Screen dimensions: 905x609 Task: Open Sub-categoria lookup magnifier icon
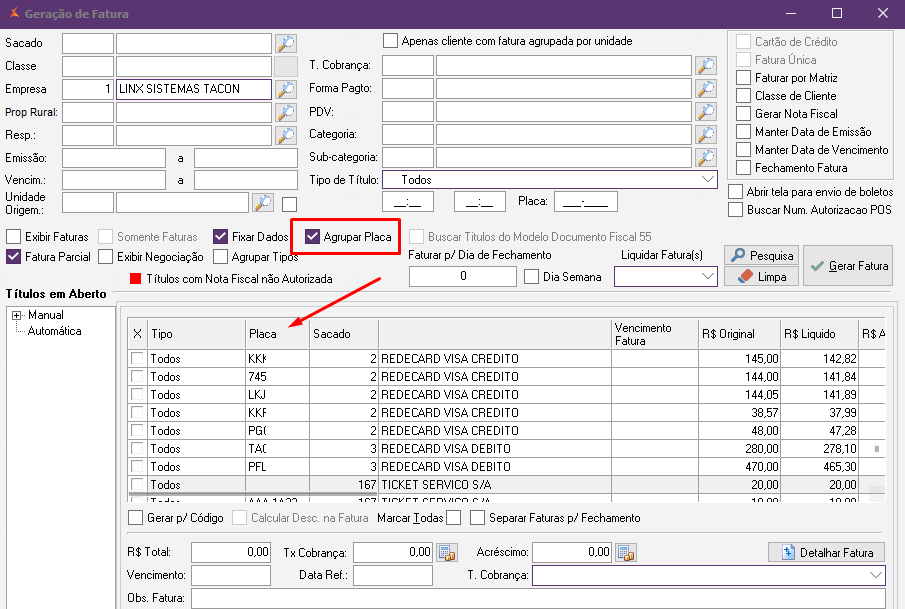click(x=706, y=157)
